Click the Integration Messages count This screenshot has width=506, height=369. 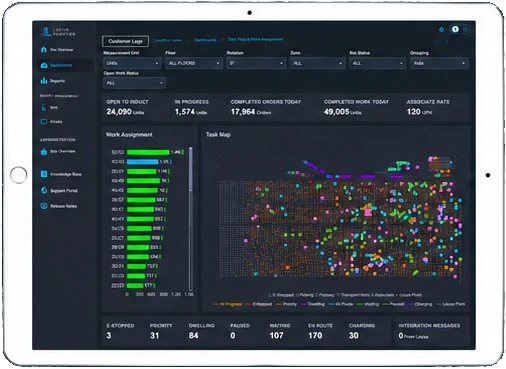[401, 336]
